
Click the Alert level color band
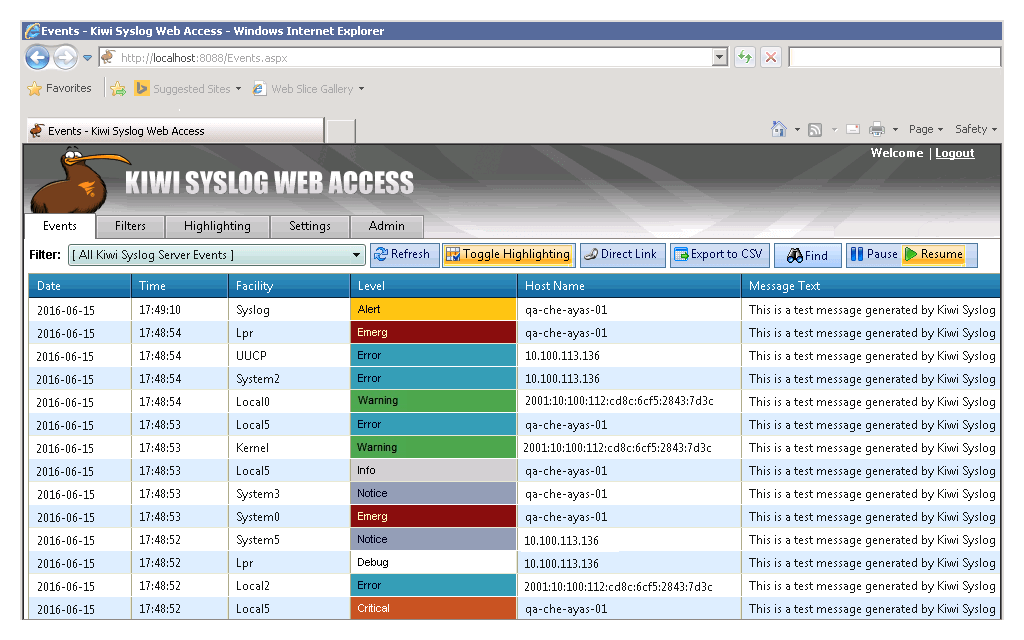tap(432, 309)
